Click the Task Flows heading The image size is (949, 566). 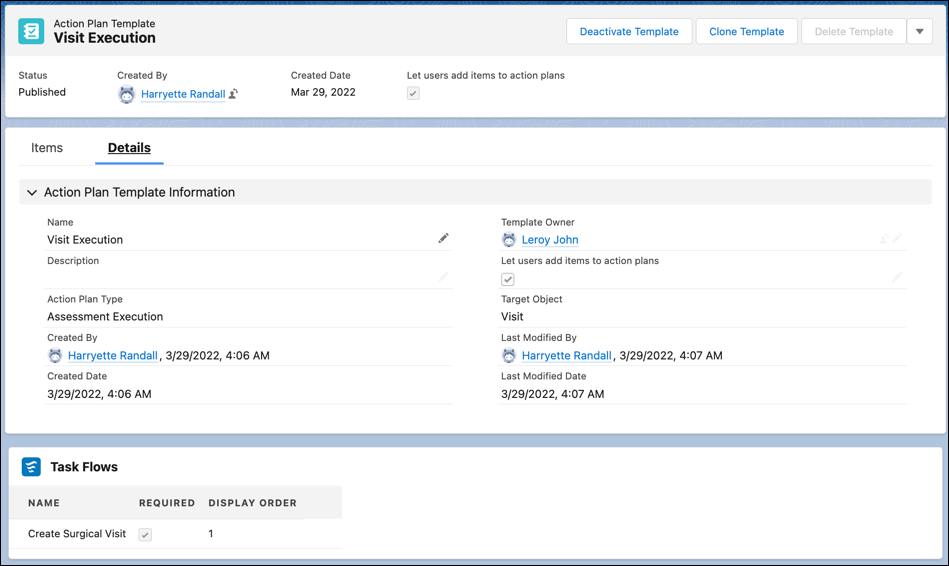(84, 467)
